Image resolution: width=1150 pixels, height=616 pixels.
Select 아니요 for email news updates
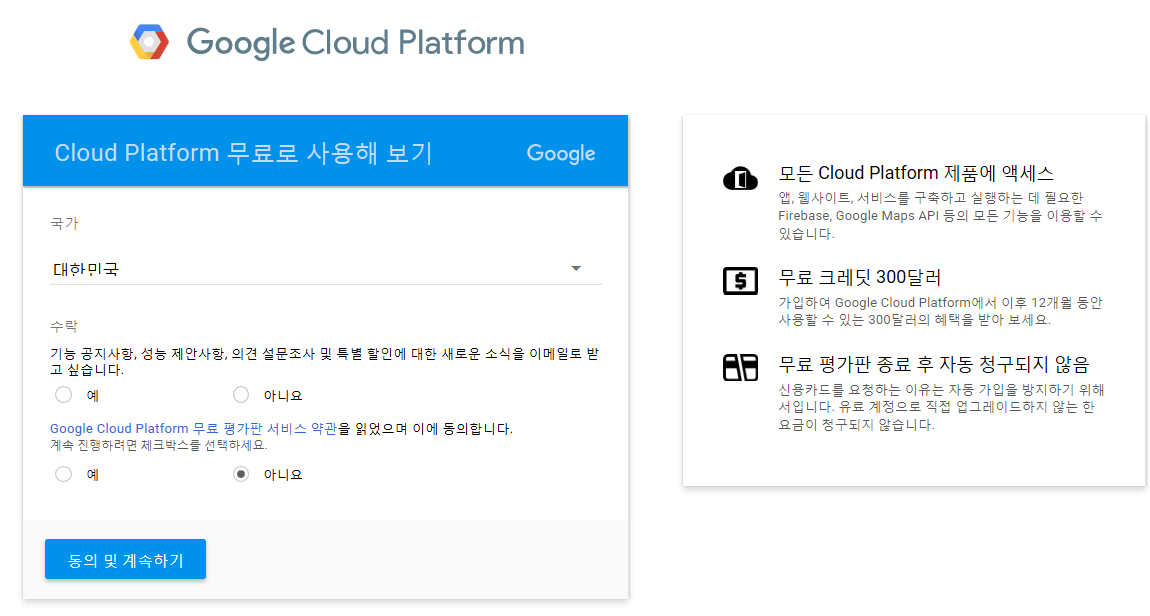click(x=241, y=395)
